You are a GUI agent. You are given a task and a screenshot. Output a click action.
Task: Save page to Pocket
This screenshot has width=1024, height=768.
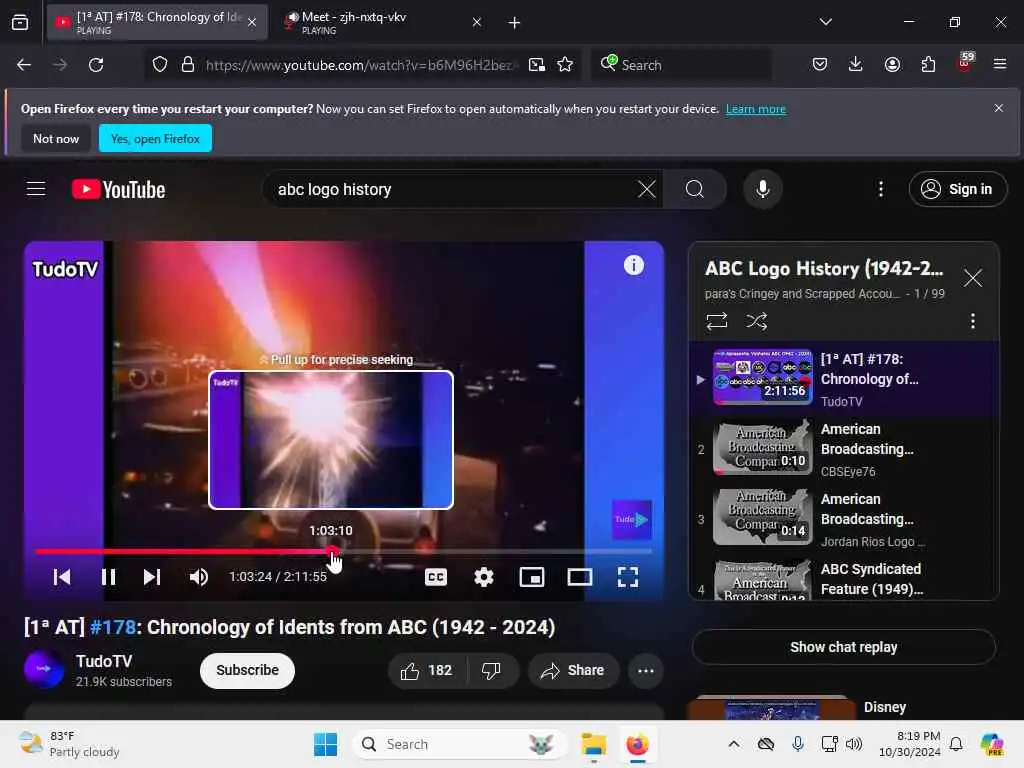[x=820, y=65]
